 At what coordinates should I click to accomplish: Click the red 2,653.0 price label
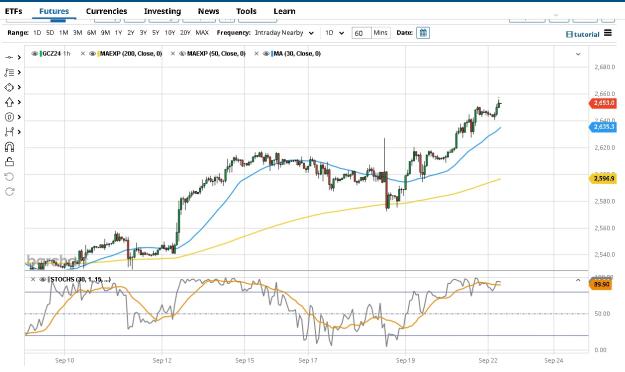[x=603, y=103]
